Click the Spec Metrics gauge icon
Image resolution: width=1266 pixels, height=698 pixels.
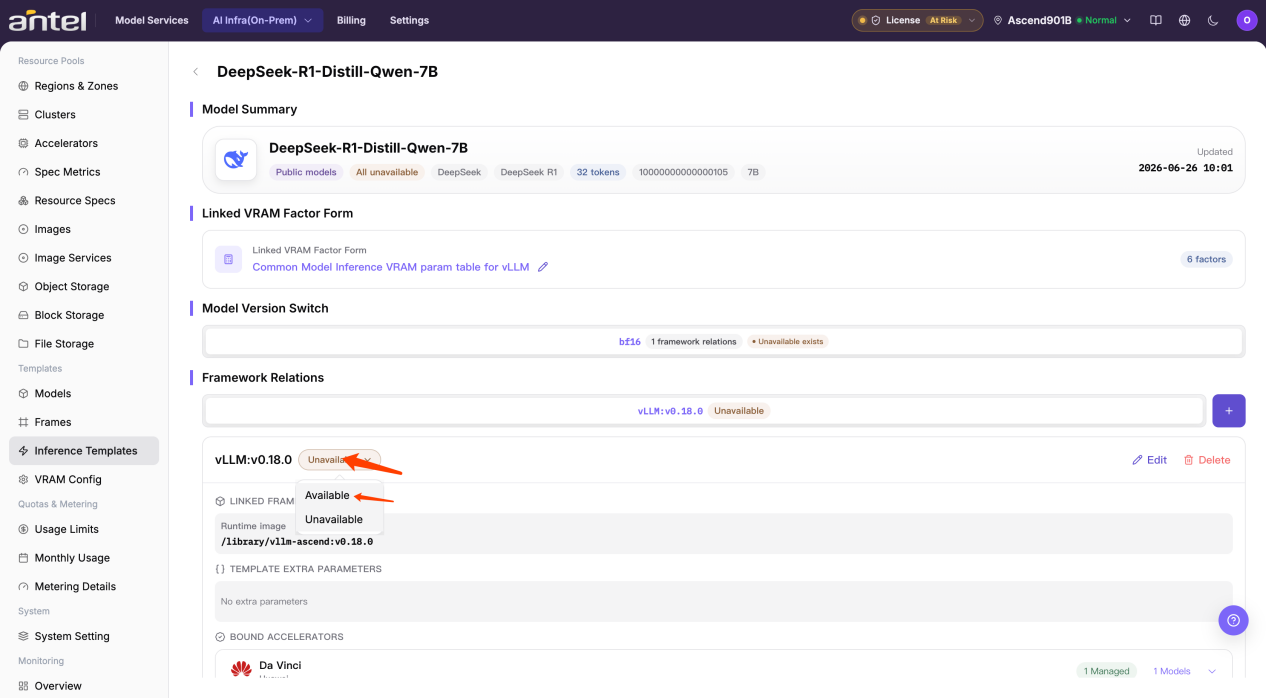pyautogui.click(x=24, y=172)
